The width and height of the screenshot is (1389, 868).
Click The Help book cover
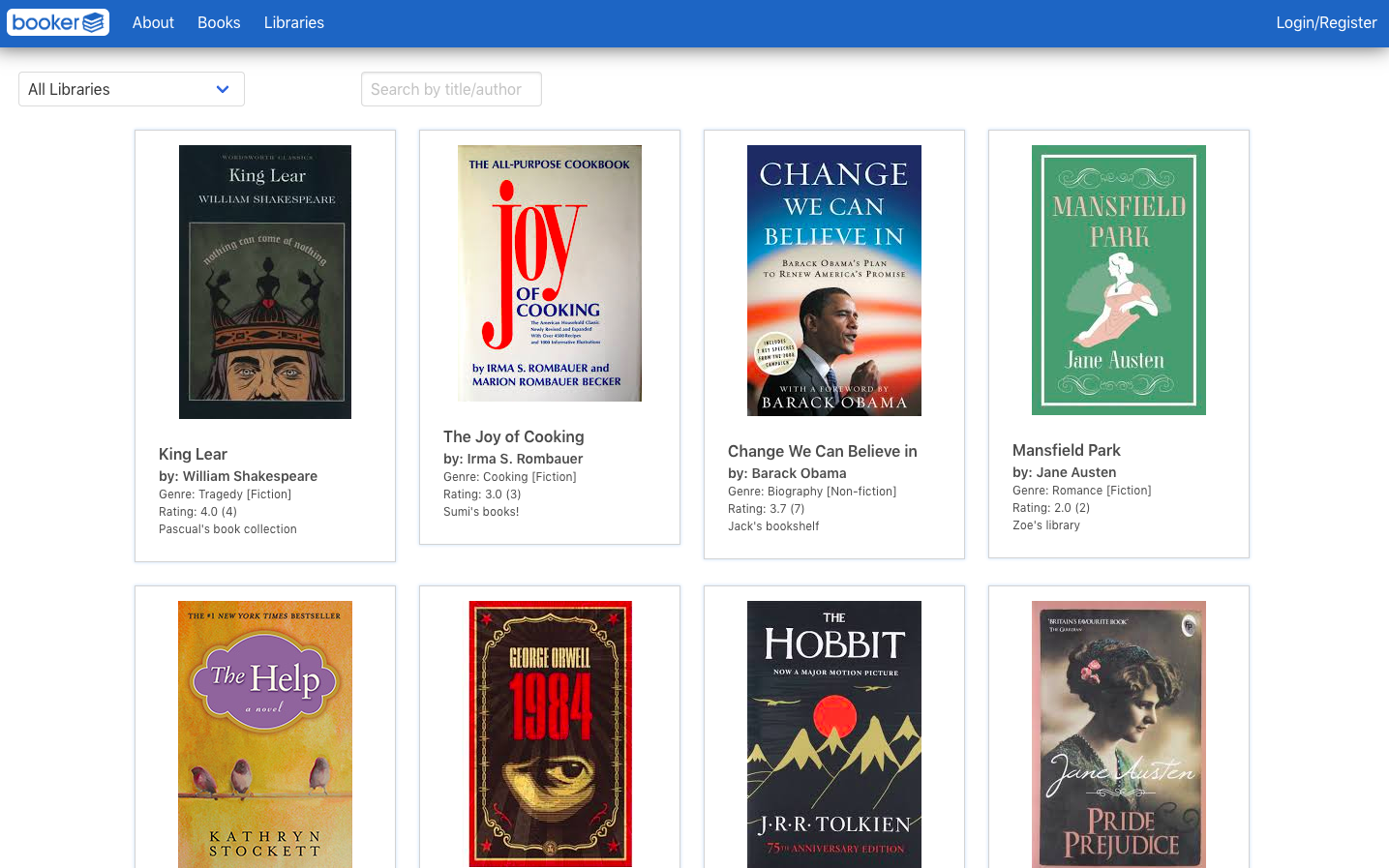point(265,733)
